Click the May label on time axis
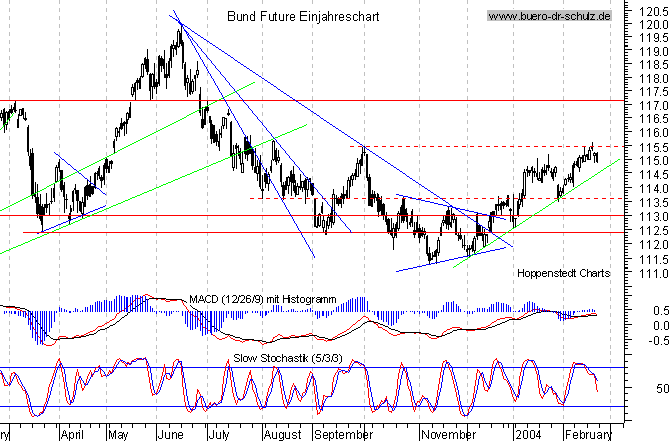Viewport: 672px width, 441px height. tap(118, 435)
